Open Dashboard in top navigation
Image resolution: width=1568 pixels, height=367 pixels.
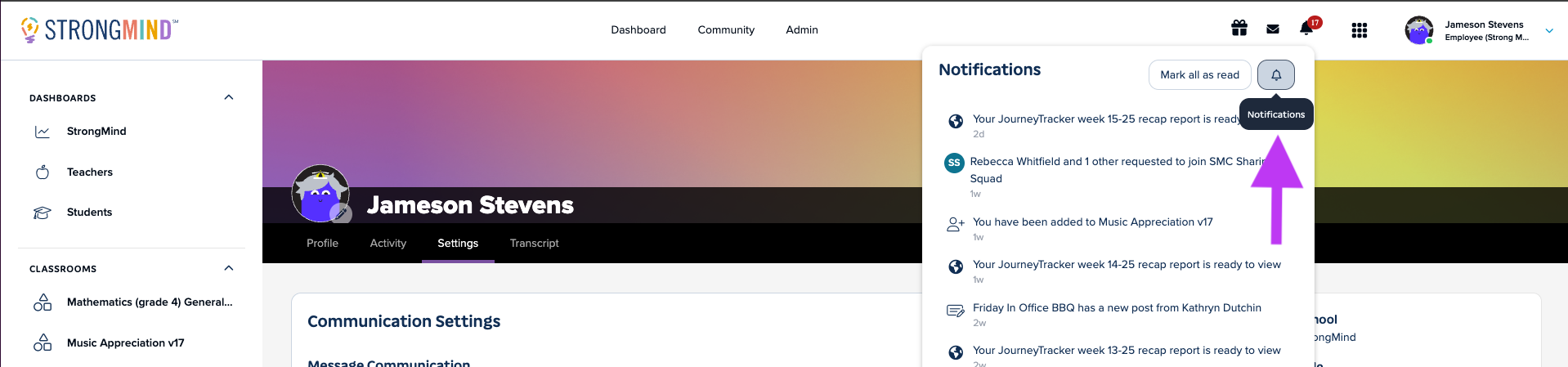click(x=638, y=30)
